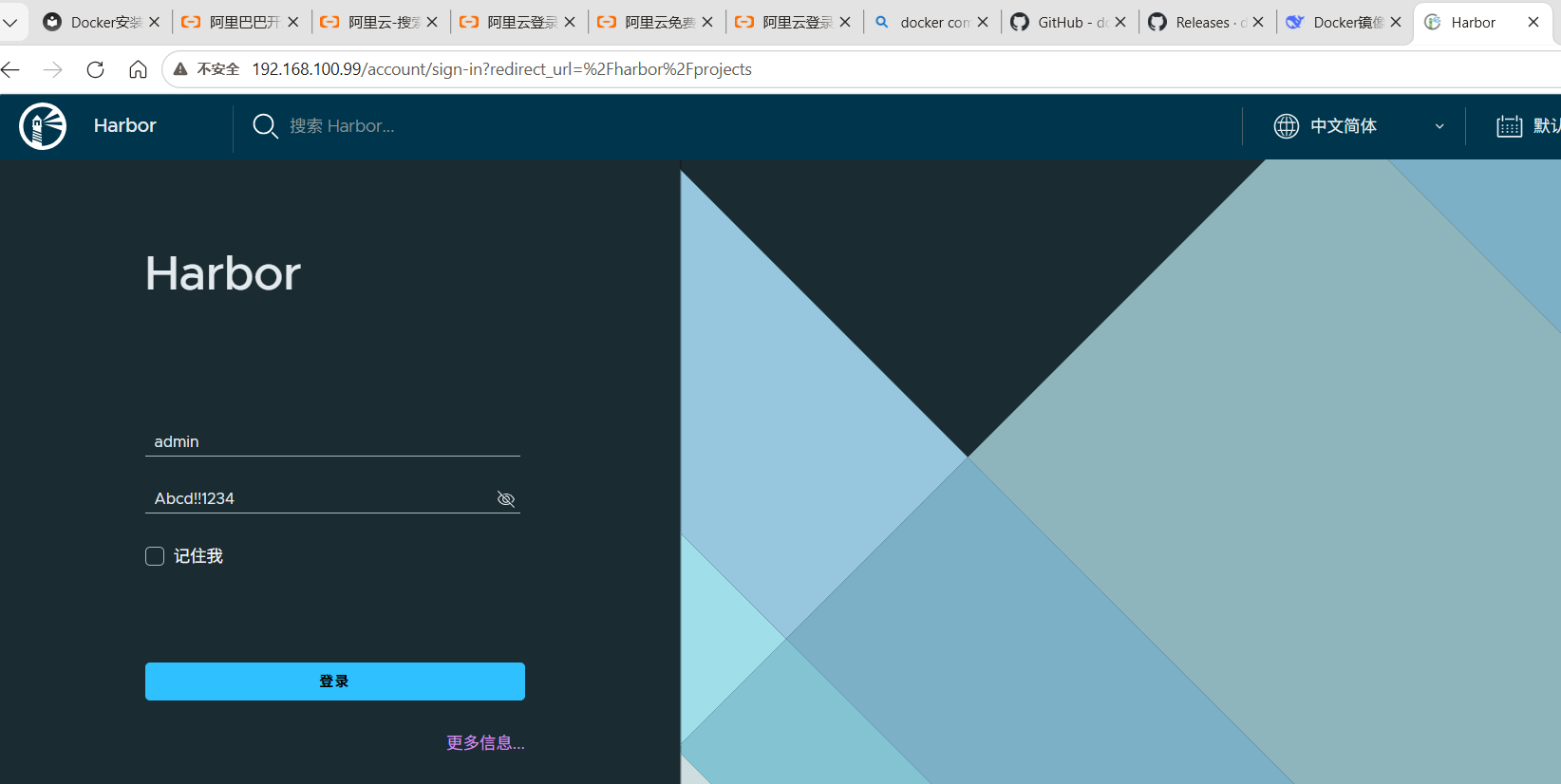Go back using the browser back arrow
This screenshot has width=1561, height=784.
click(x=10, y=69)
